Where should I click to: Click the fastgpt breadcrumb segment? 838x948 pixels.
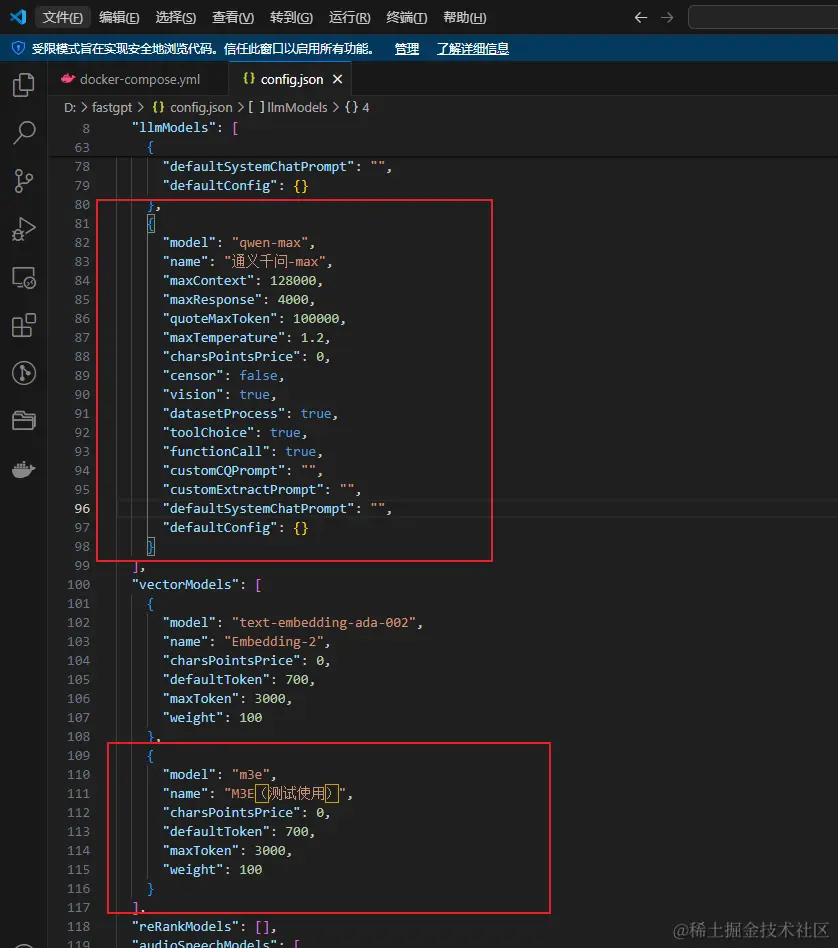click(x=112, y=108)
